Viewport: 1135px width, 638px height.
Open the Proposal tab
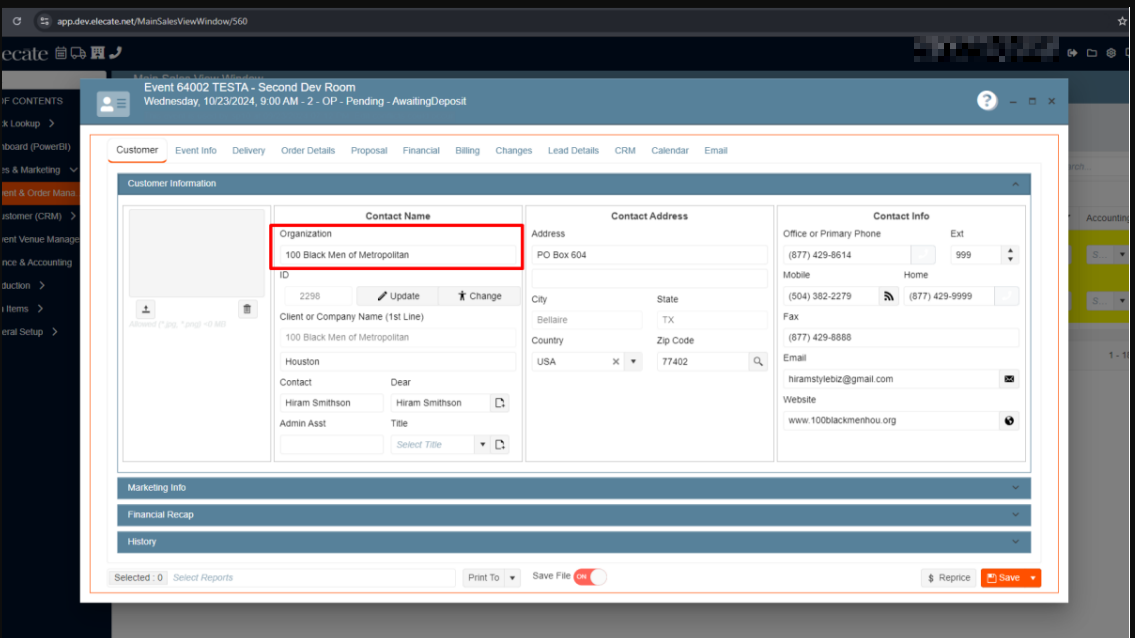[x=369, y=151]
